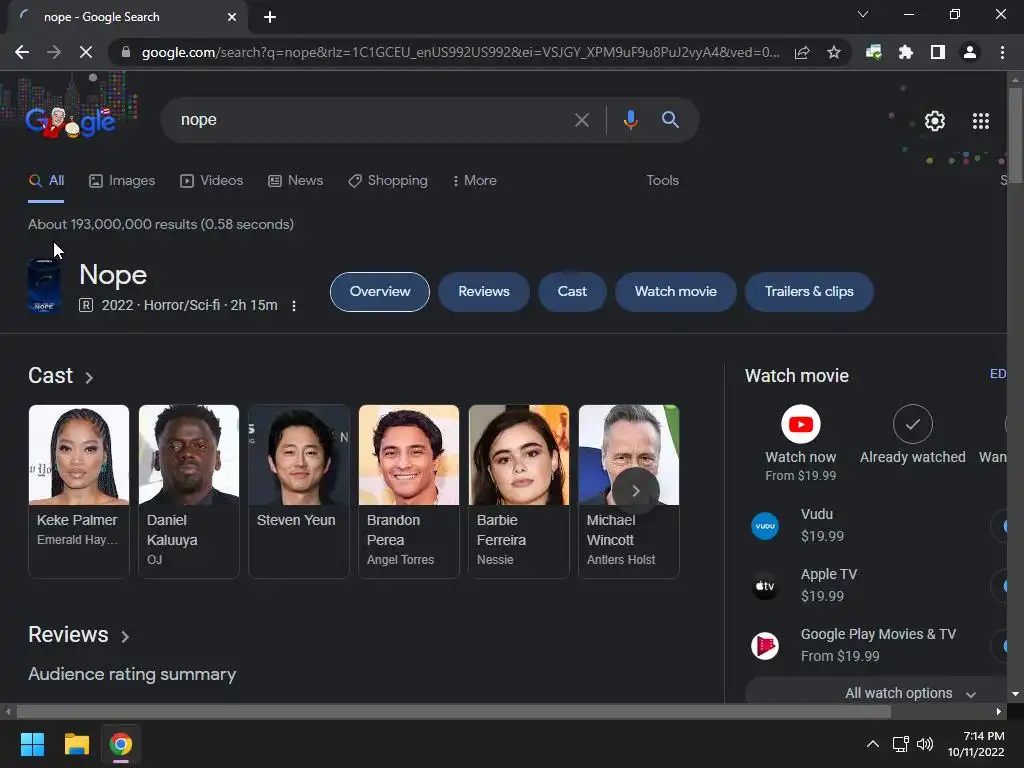
Task: Switch to the Shopping tab
Action: coord(388,180)
